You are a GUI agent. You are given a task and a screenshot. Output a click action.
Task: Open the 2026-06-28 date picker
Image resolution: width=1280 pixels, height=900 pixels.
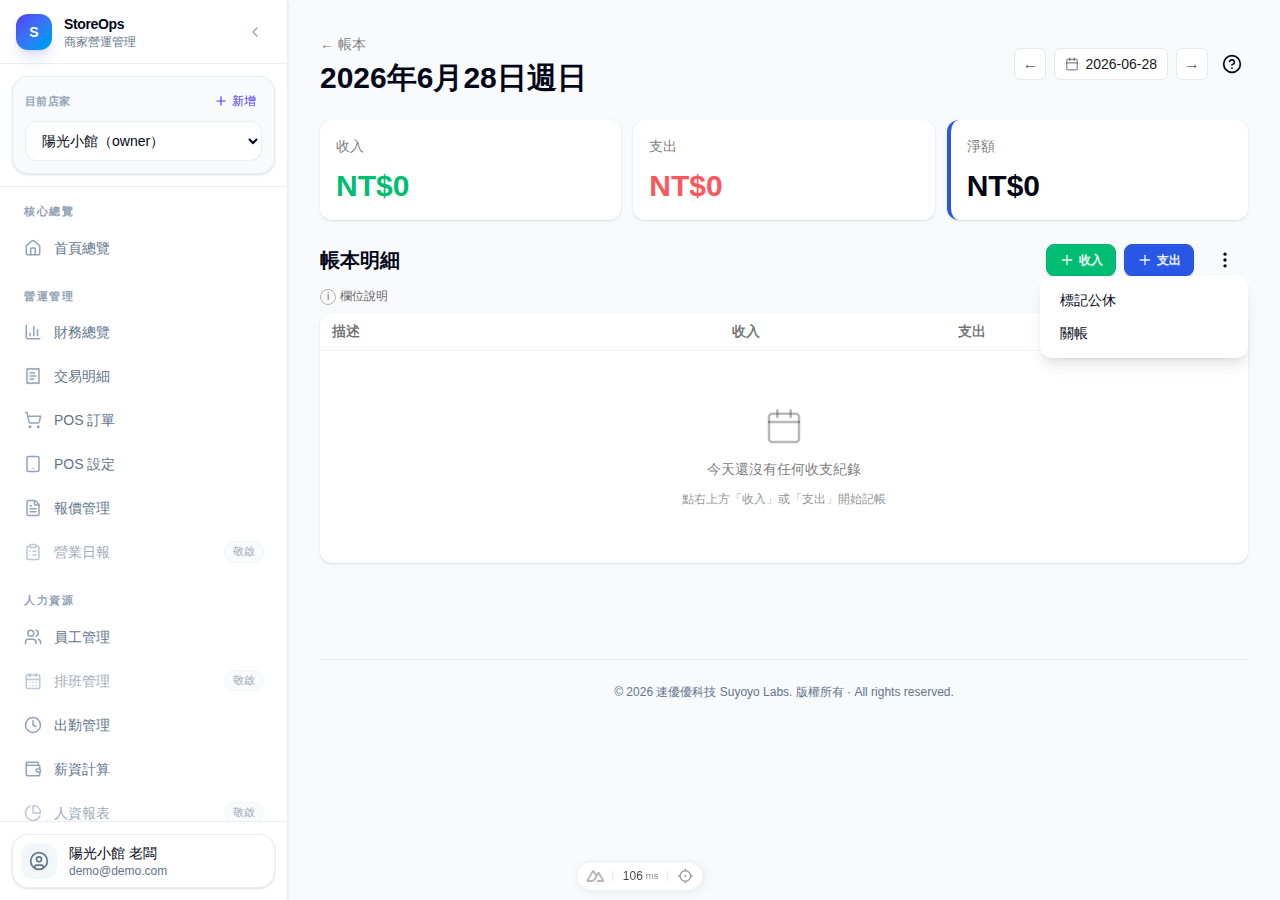1111,64
